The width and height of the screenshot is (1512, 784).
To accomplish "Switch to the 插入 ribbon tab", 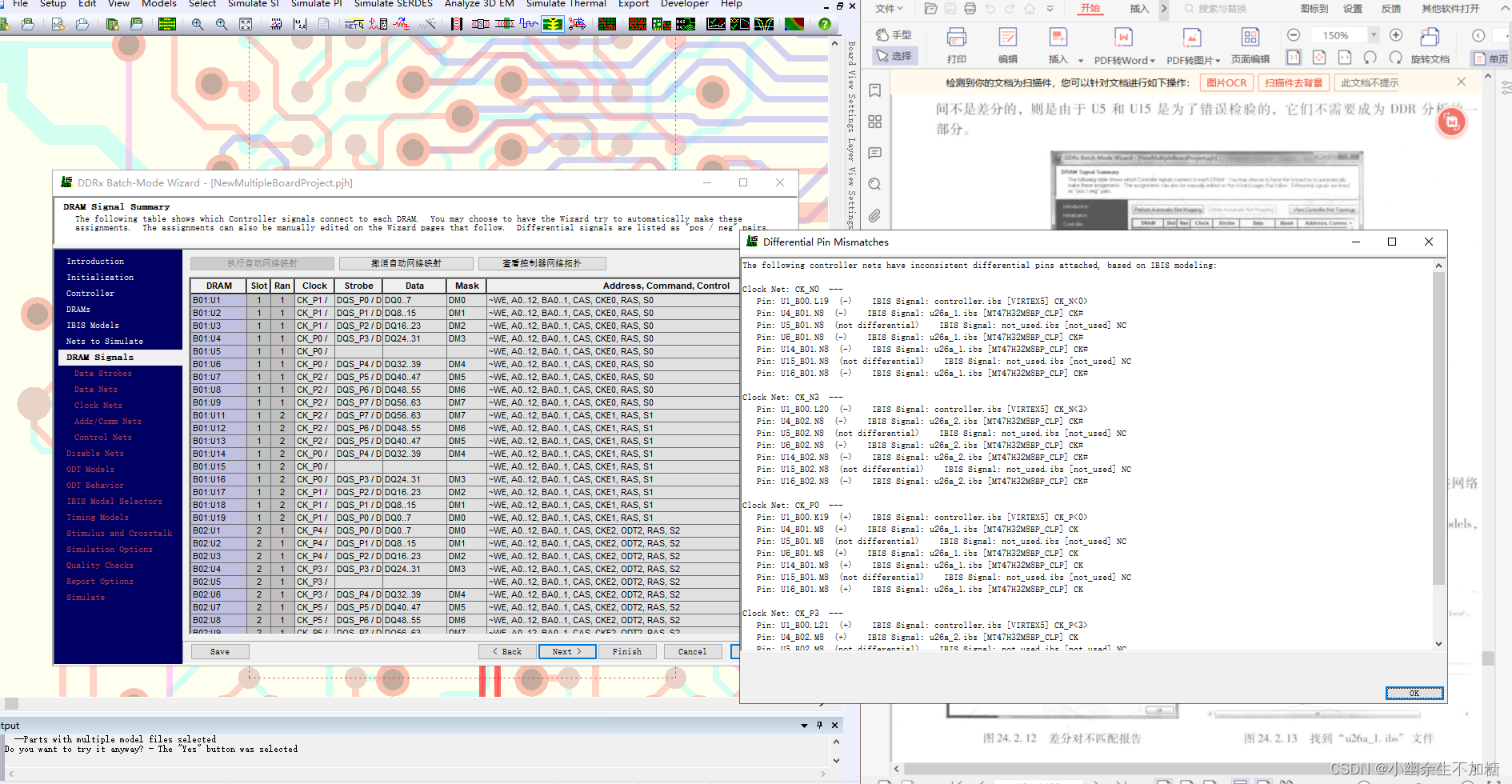I will [1139, 9].
